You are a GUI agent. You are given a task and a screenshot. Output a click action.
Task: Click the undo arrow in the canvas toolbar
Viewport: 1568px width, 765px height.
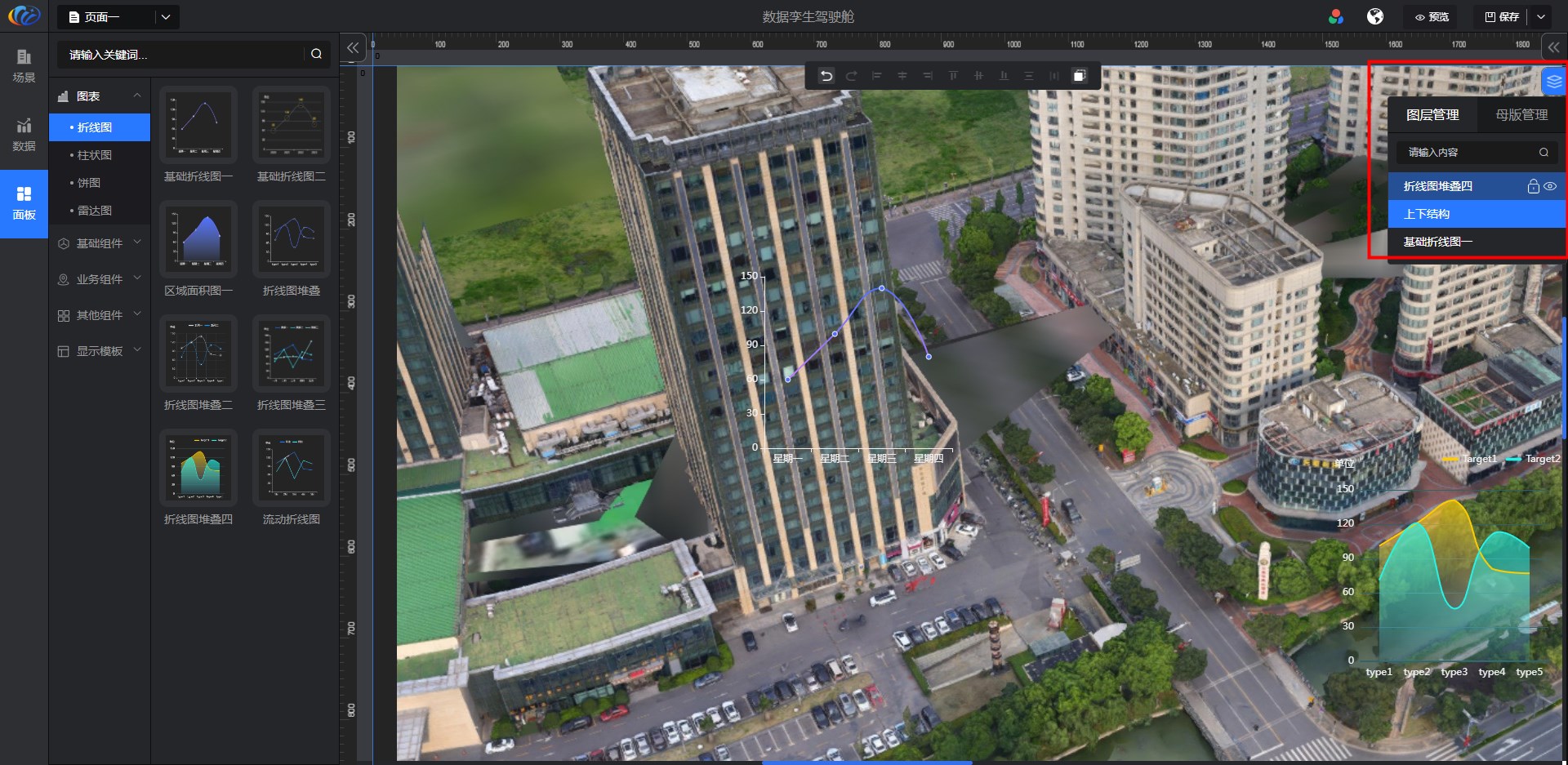[826, 76]
